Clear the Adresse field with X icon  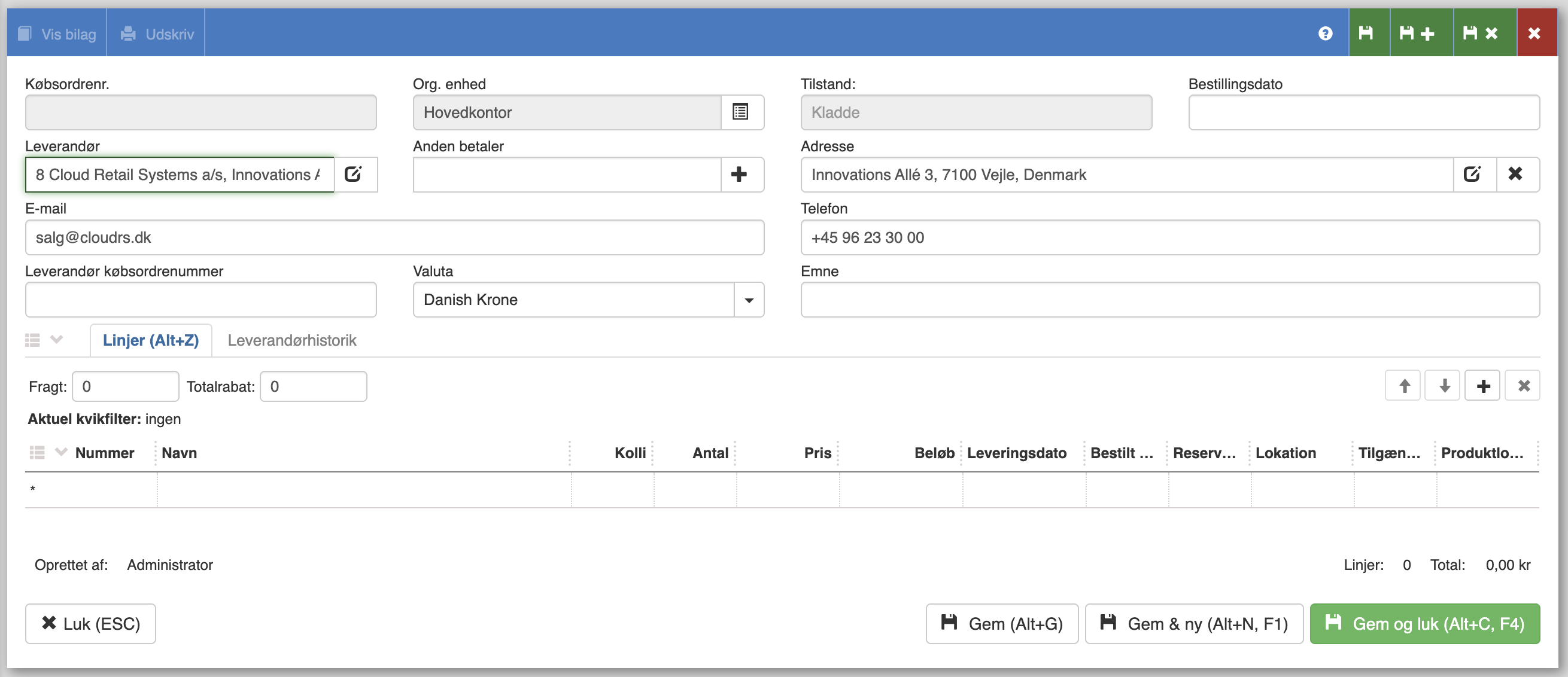(1517, 175)
